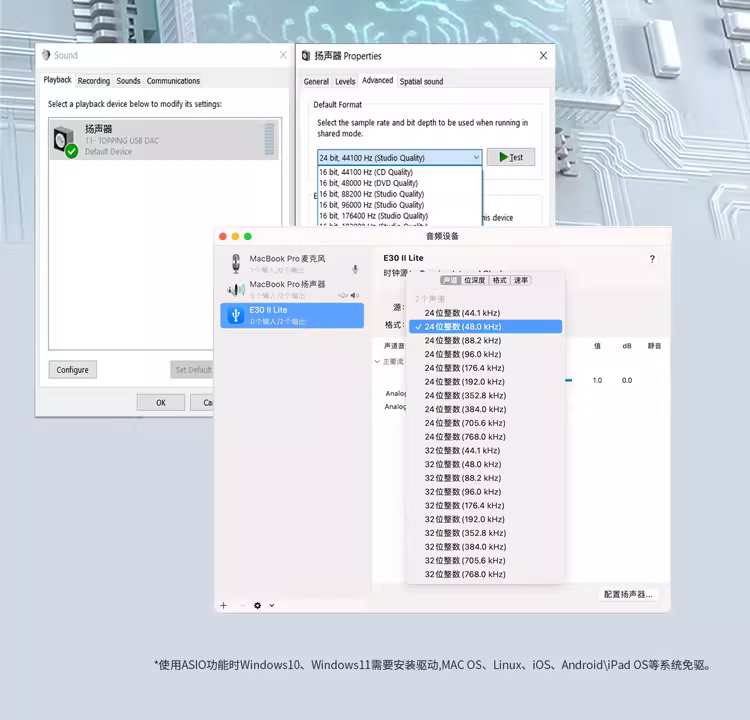Image resolution: width=750 pixels, height=720 pixels.
Task: Click the USB icon for E30 II Lite
Action: 236,315
